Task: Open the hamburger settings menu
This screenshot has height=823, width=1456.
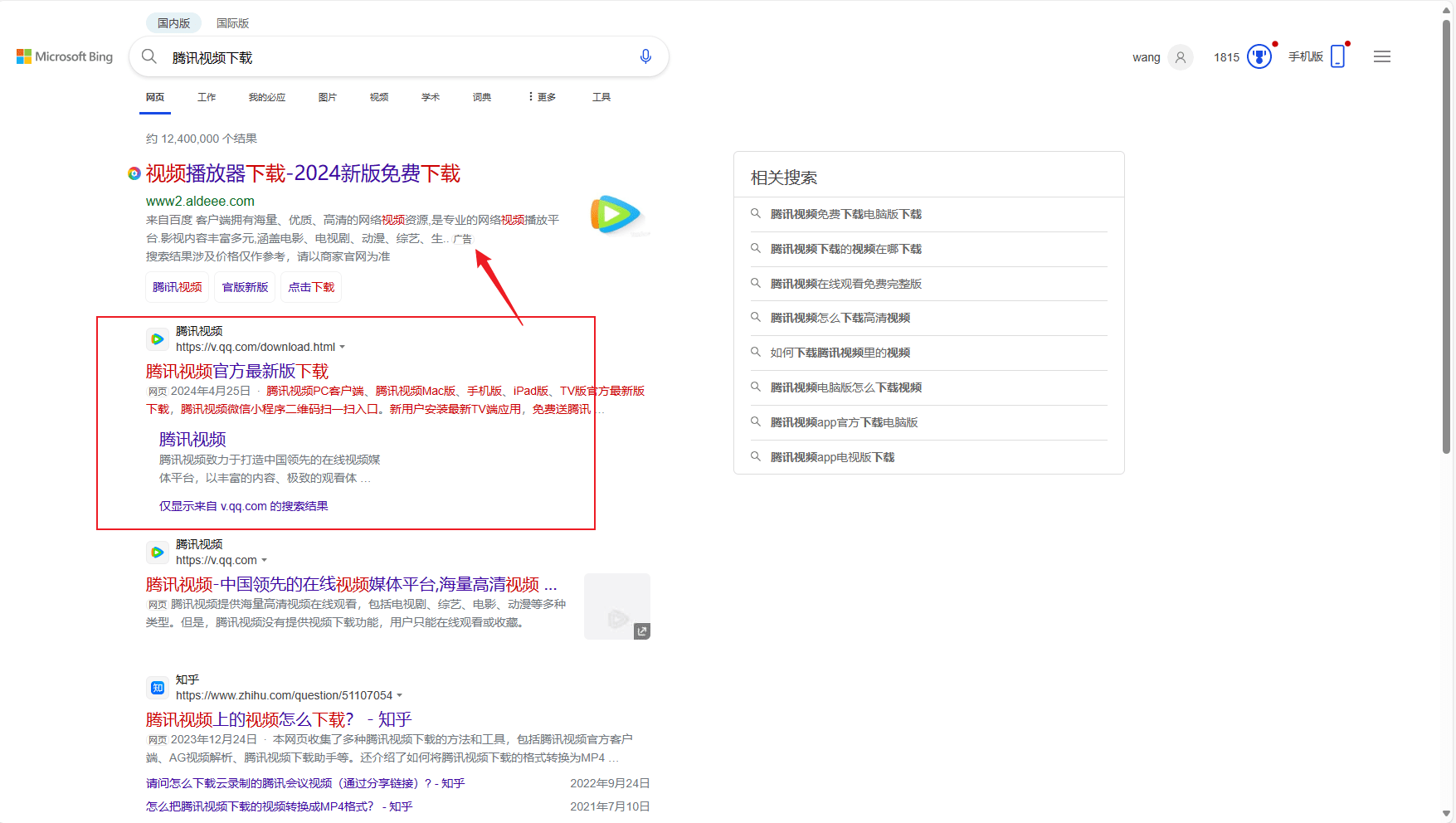Action: (1381, 56)
